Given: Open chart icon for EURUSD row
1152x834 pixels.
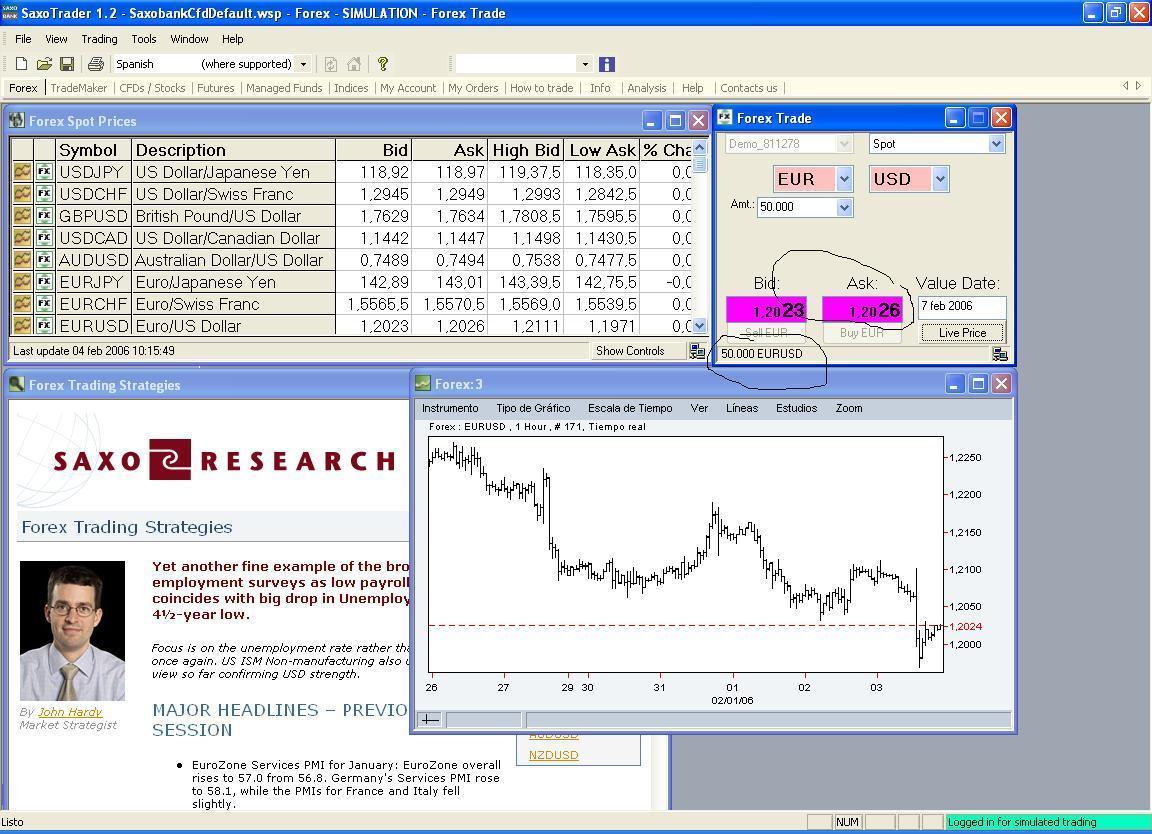Looking at the screenshot, I should (22, 325).
